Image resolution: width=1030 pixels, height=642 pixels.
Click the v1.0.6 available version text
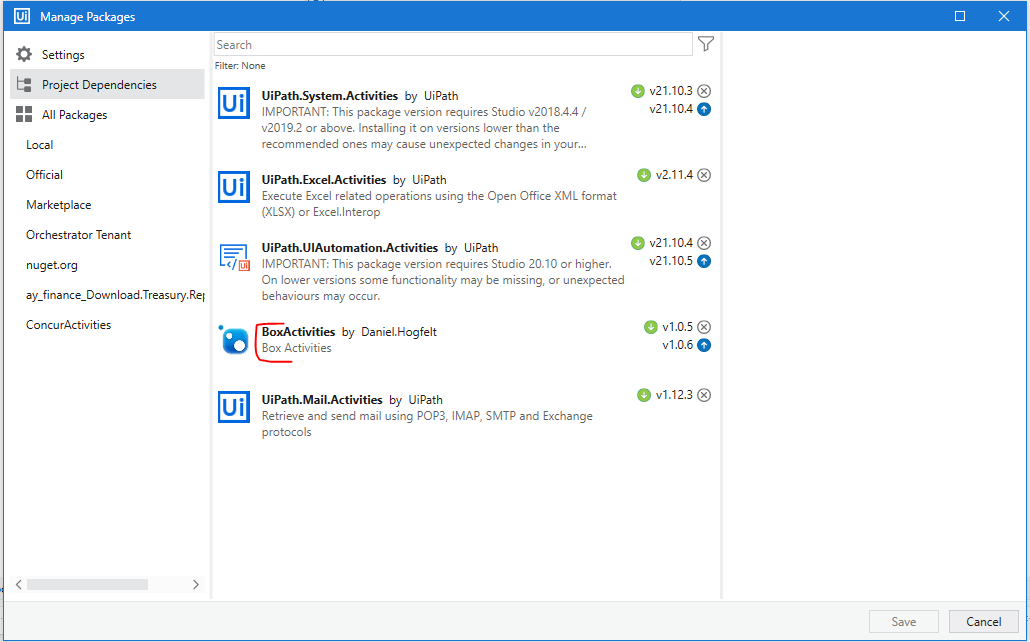click(677, 345)
